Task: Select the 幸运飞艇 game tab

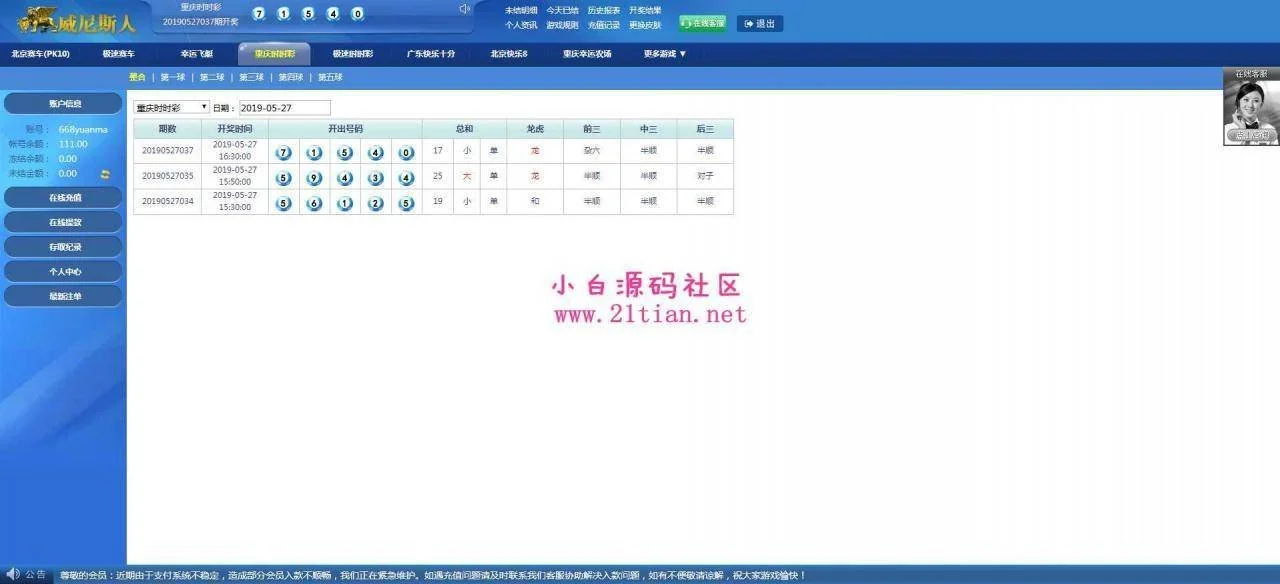Action: (196, 54)
